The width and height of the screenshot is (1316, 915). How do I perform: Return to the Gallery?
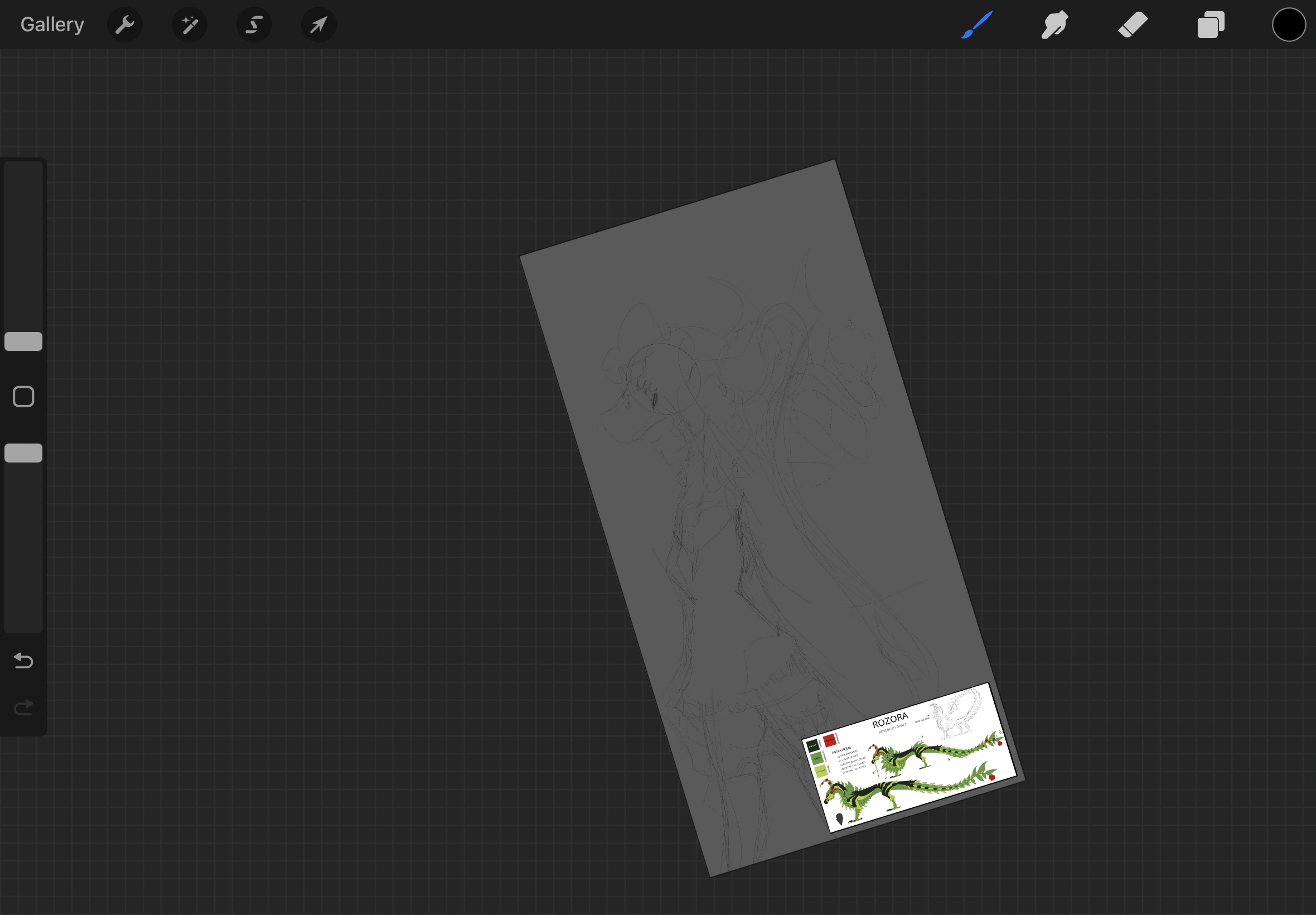click(x=52, y=25)
